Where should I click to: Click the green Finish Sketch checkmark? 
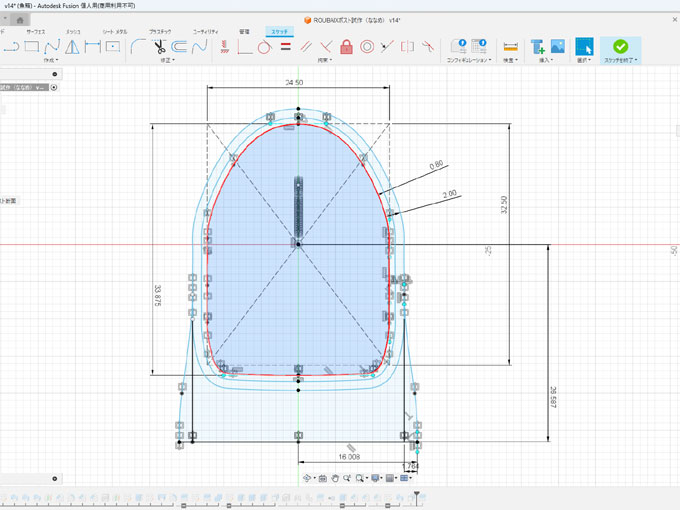[x=620, y=46]
